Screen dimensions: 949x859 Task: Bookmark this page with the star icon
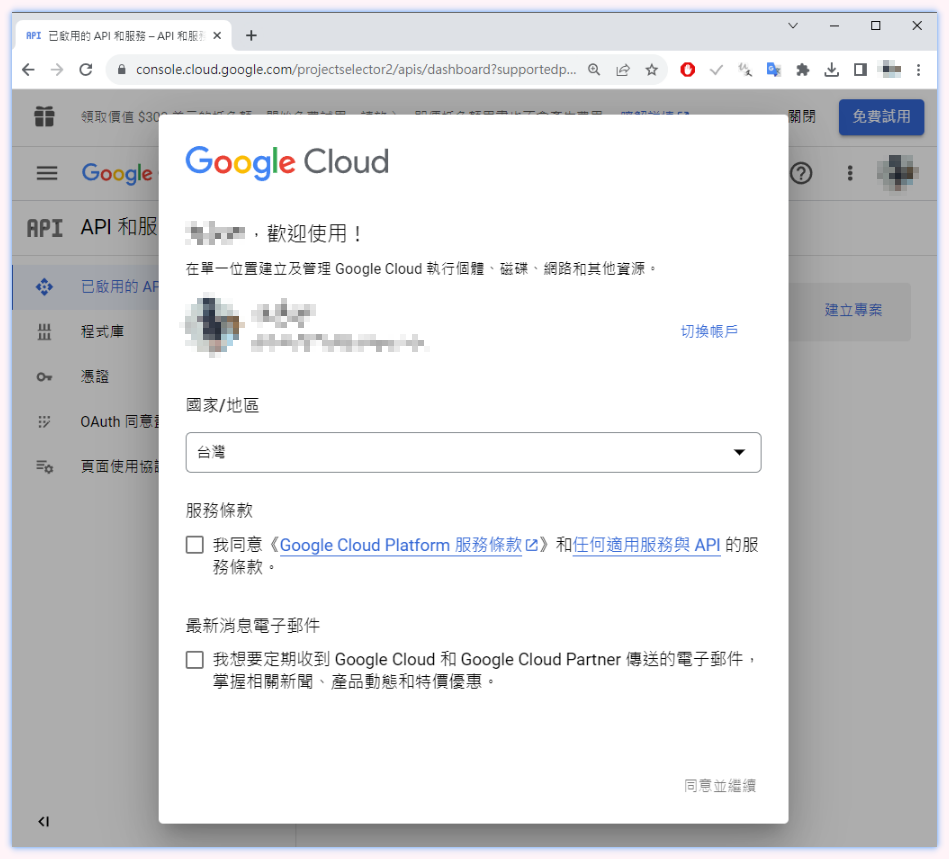pos(651,70)
